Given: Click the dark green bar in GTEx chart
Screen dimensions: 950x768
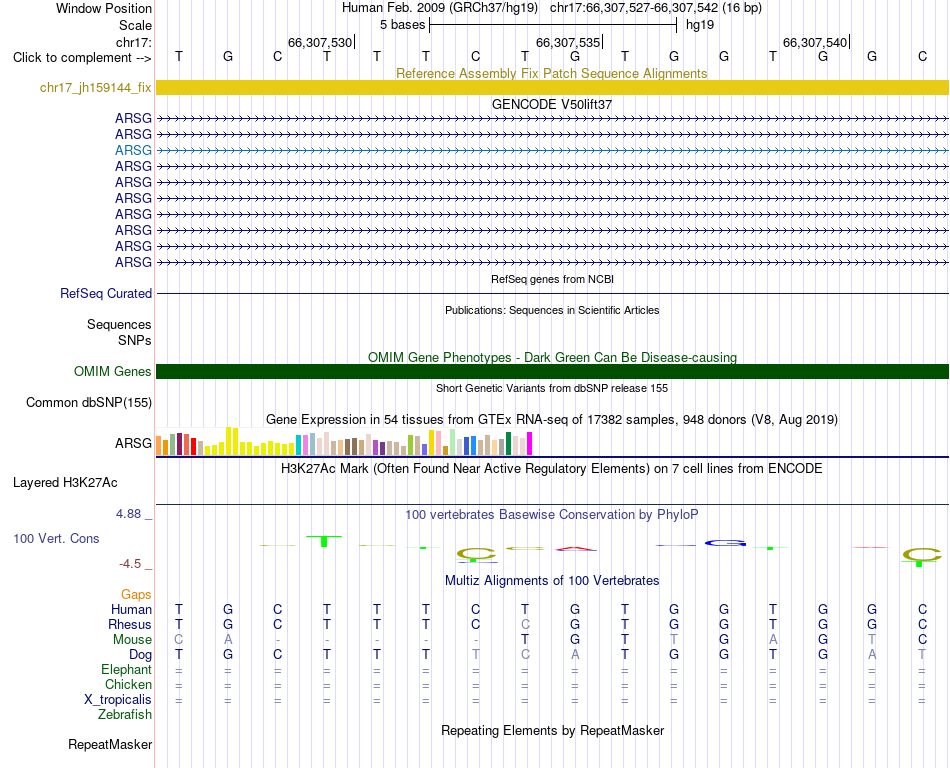Looking at the screenshot, I should pyautogui.click(x=508, y=443).
